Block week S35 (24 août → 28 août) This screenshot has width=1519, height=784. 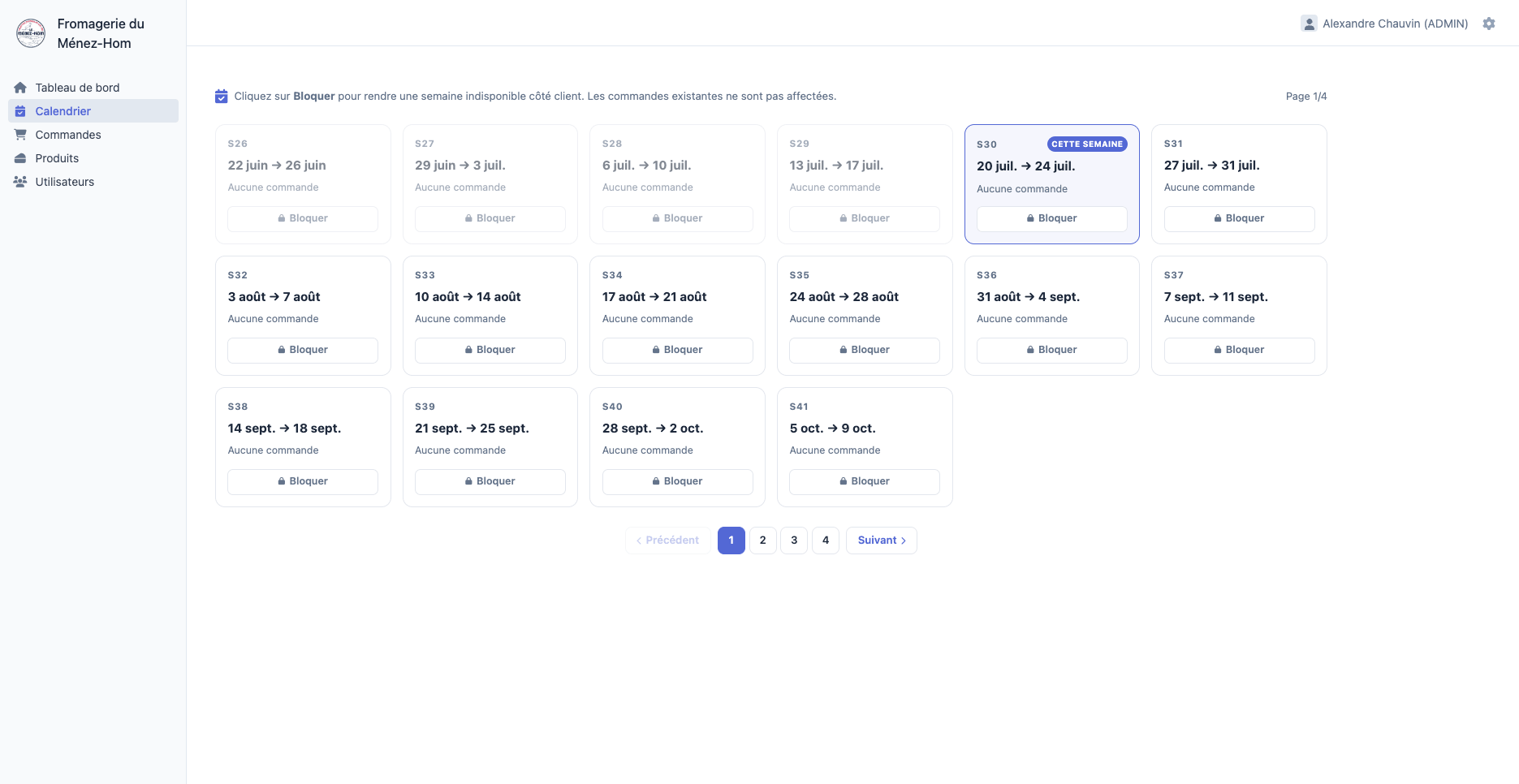865,350
